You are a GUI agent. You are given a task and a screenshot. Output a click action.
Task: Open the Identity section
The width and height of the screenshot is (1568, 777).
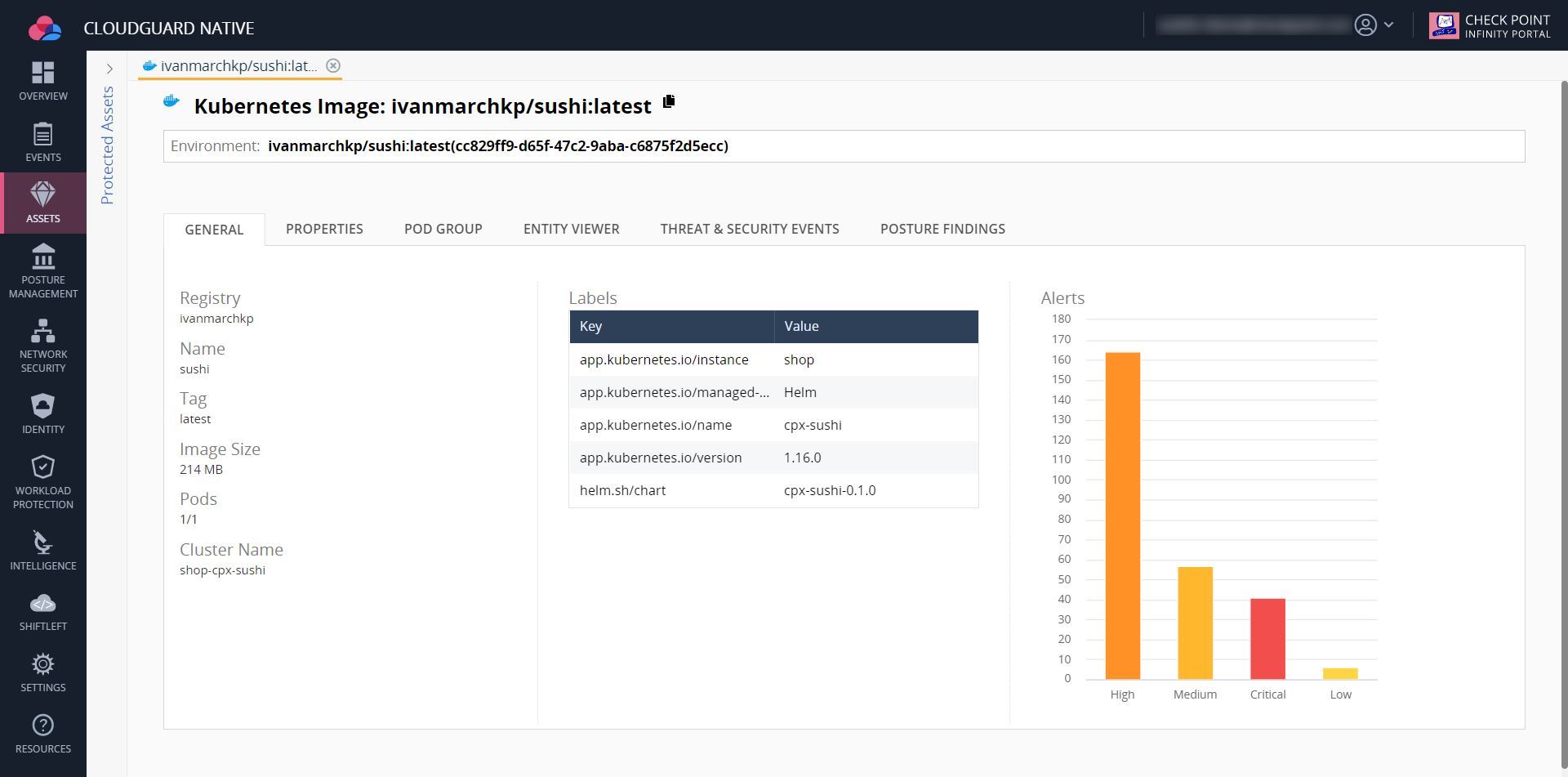coord(43,413)
